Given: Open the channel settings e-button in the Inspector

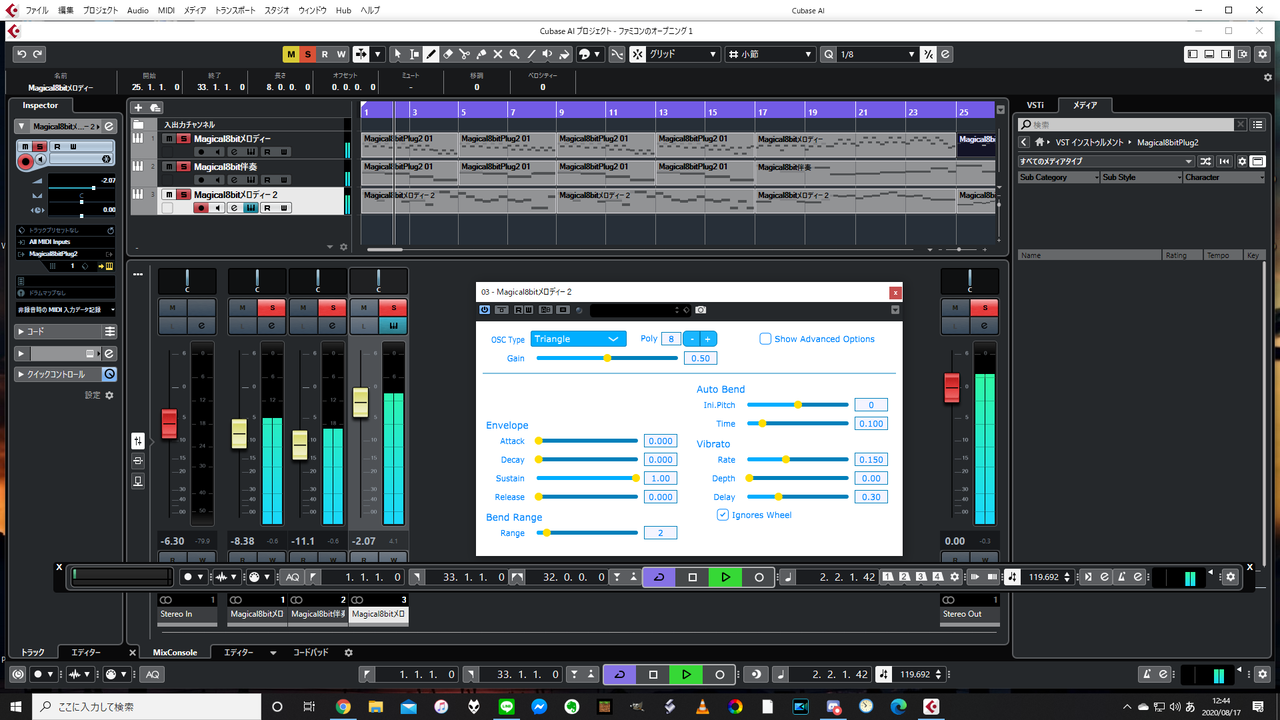Looking at the screenshot, I should coord(108,127).
